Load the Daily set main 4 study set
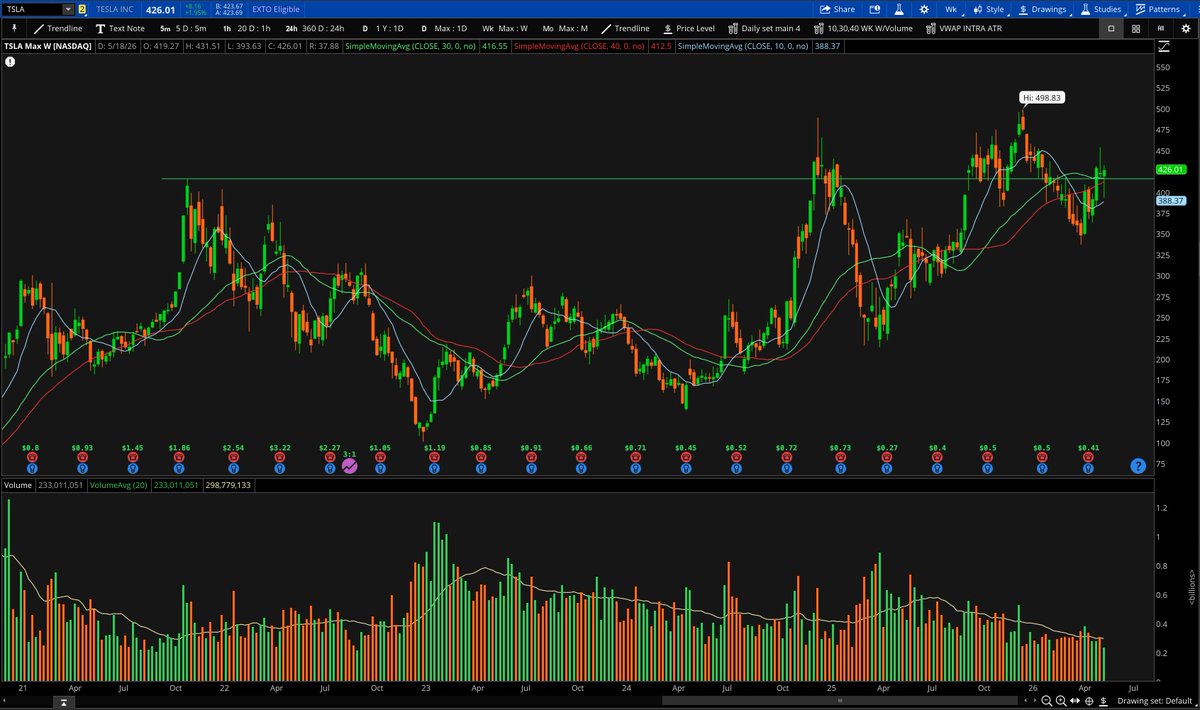Screen dimensions: 1200x710 click(x=764, y=29)
